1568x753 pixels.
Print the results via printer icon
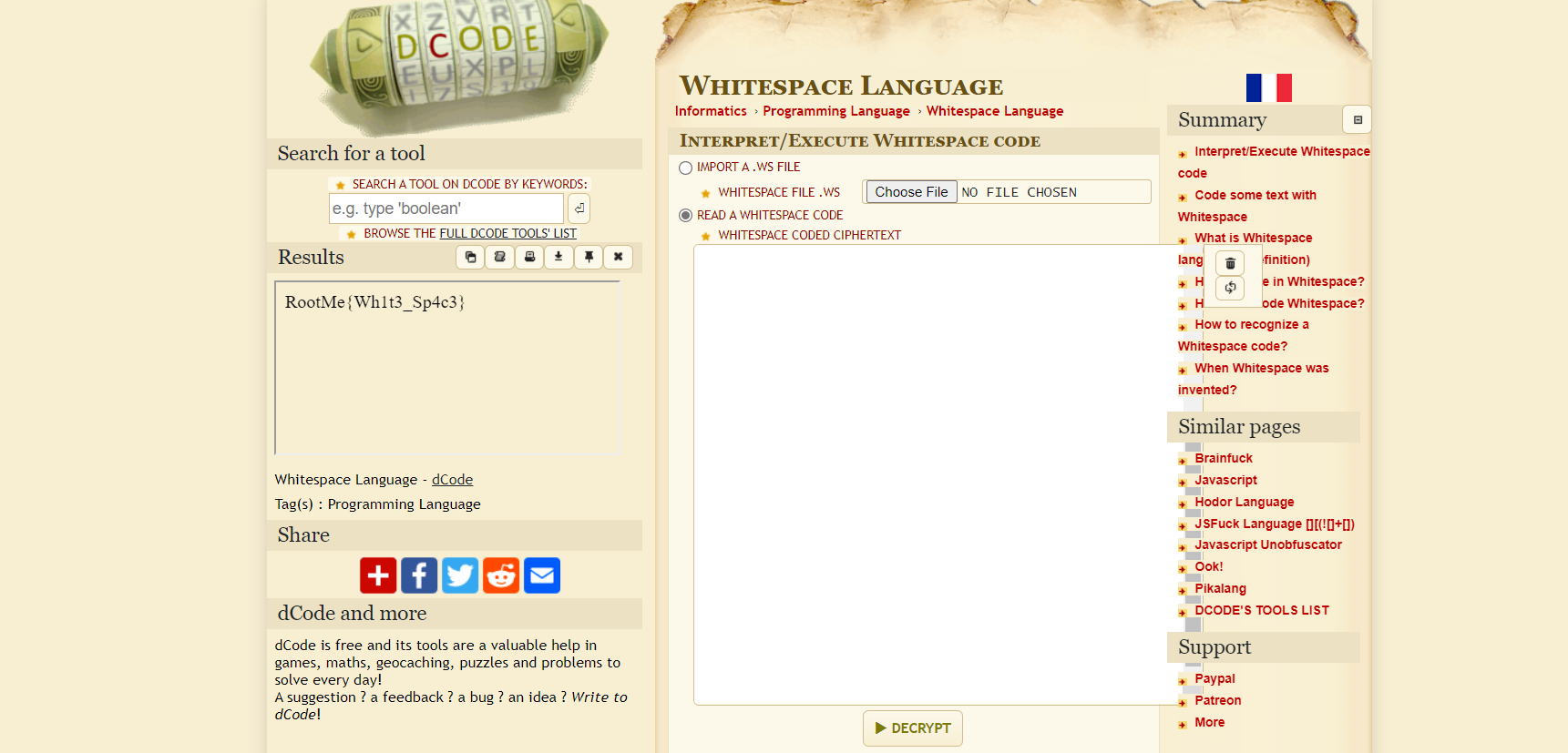pyautogui.click(x=529, y=257)
